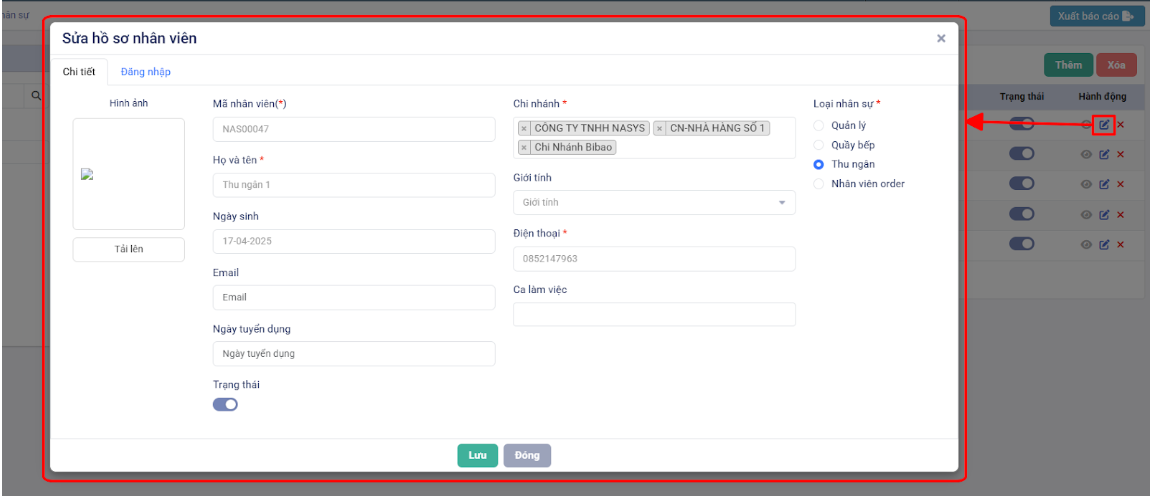The image size is (1150, 497).
Task: Remove the Chi Nhánh Bibao branch tag
Action: tap(525, 148)
